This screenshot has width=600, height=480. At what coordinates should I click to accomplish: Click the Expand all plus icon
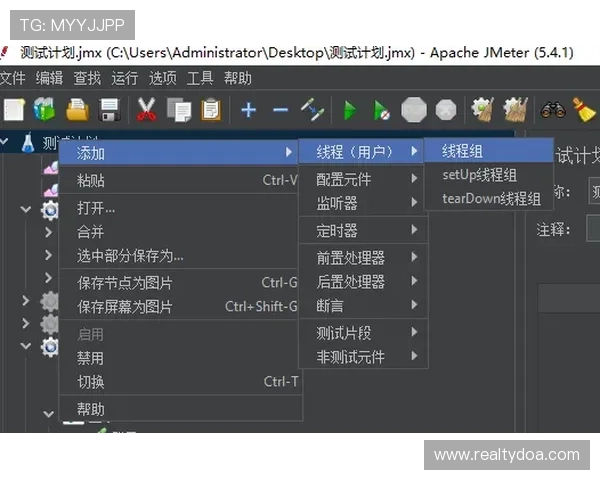249,110
